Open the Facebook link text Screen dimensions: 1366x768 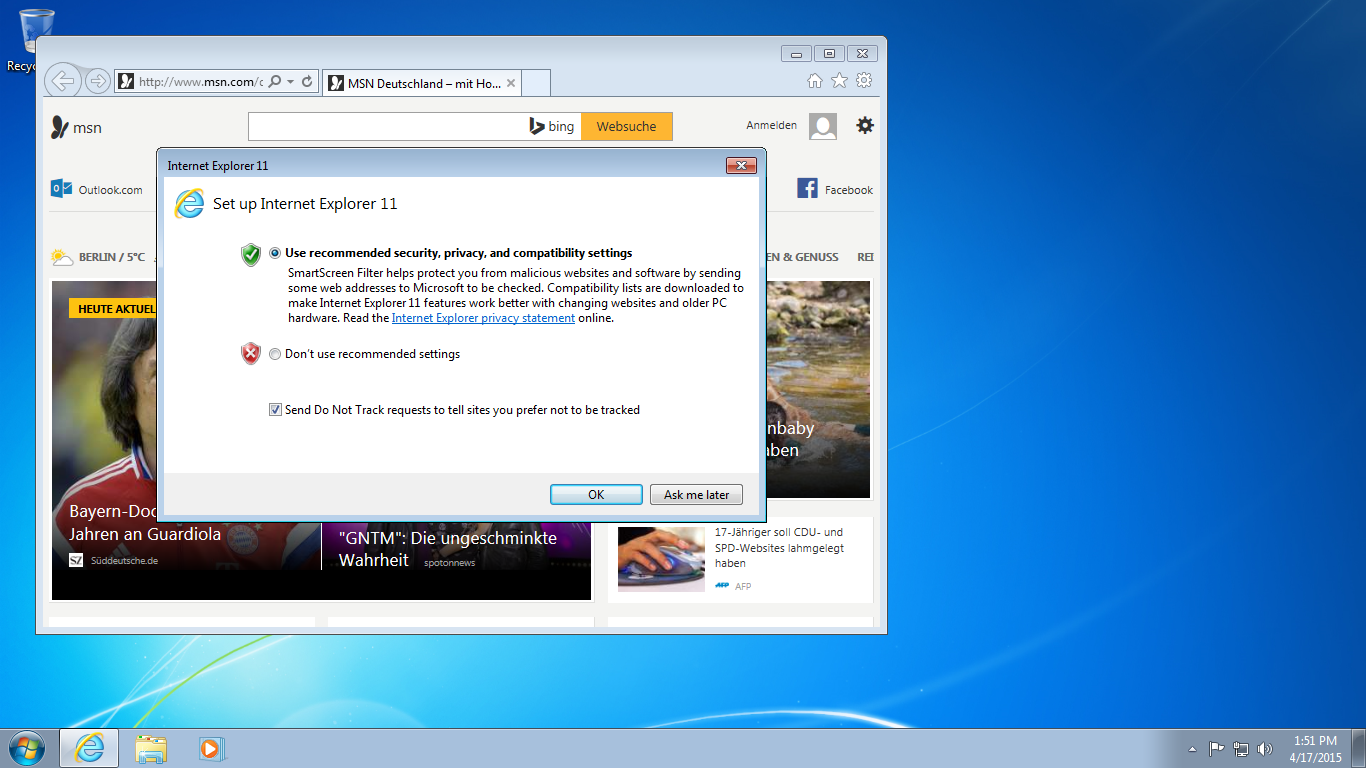pyautogui.click(x=849, y=190)
